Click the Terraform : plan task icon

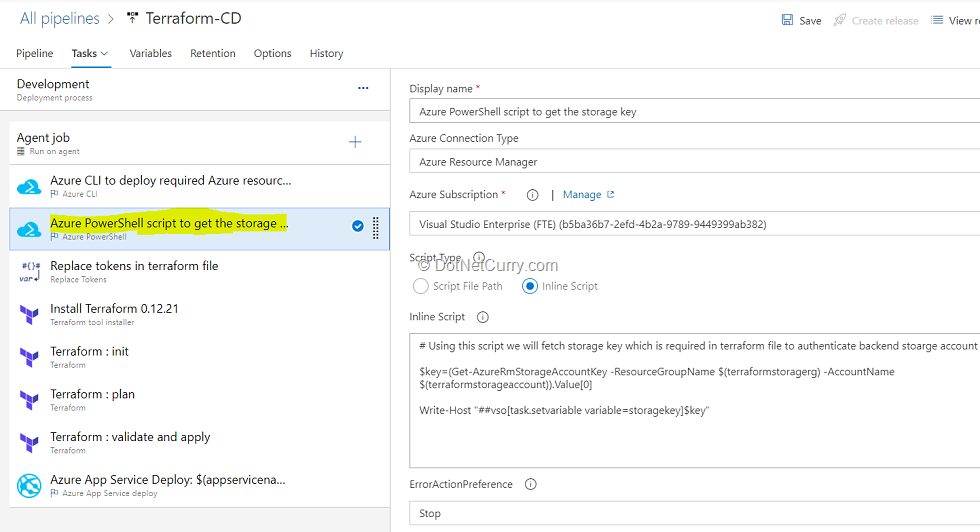click(29, 400)
